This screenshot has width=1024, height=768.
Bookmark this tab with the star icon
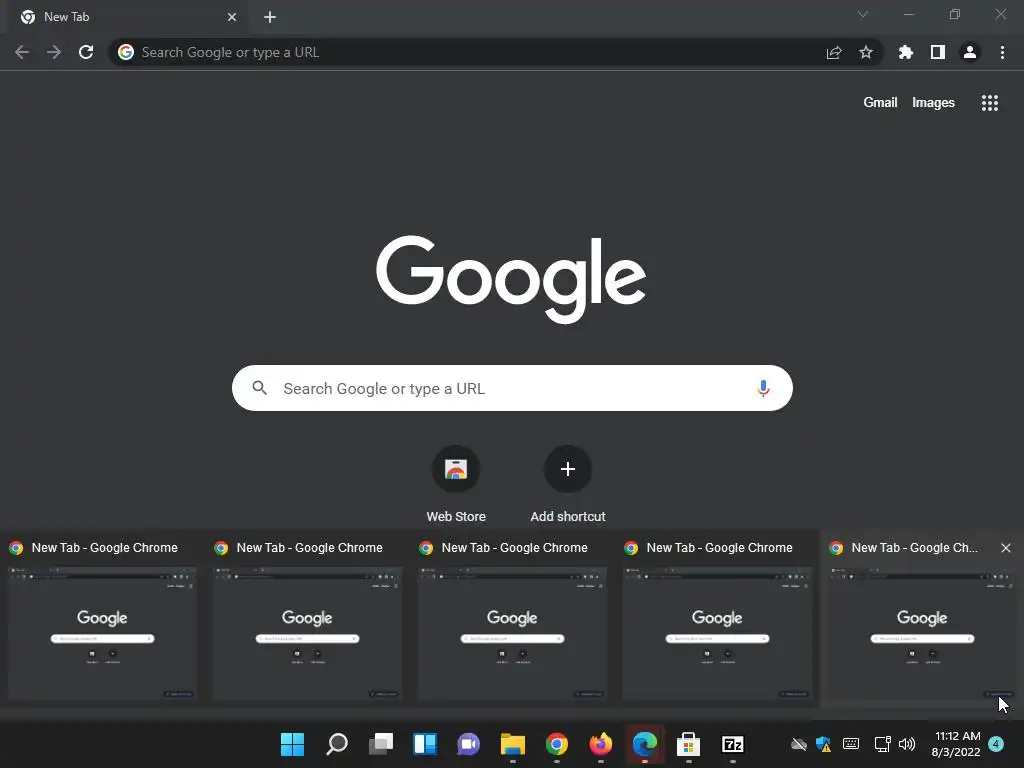click(866, 52)
